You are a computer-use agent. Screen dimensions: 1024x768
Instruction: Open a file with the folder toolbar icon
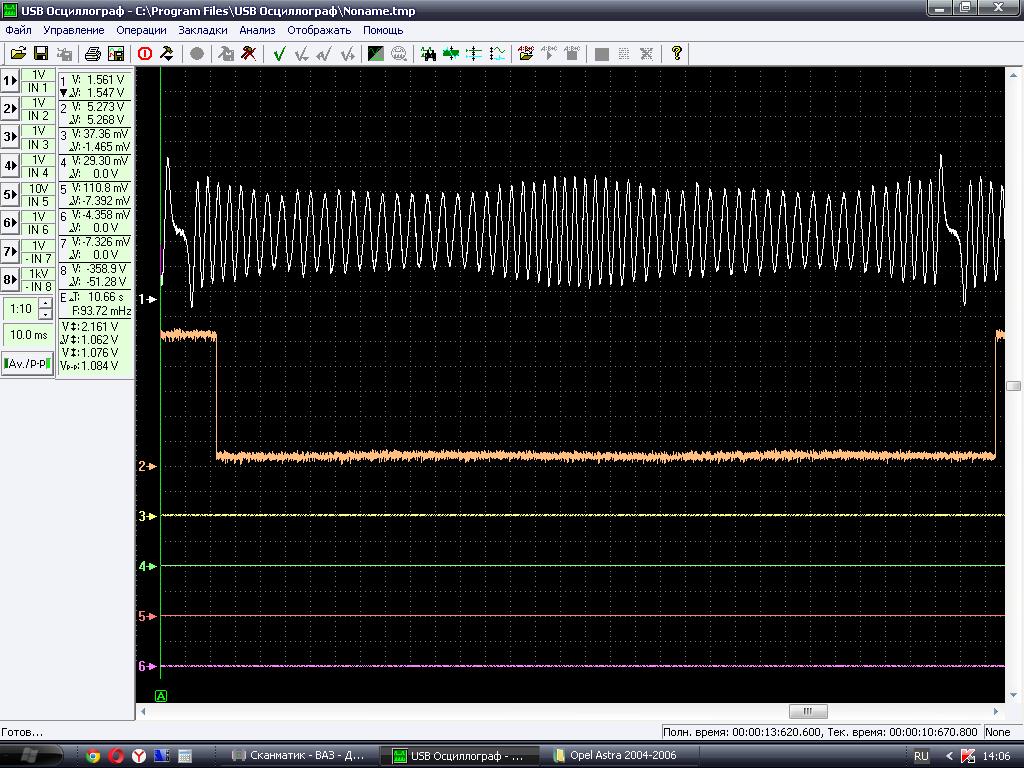[18, 54]
